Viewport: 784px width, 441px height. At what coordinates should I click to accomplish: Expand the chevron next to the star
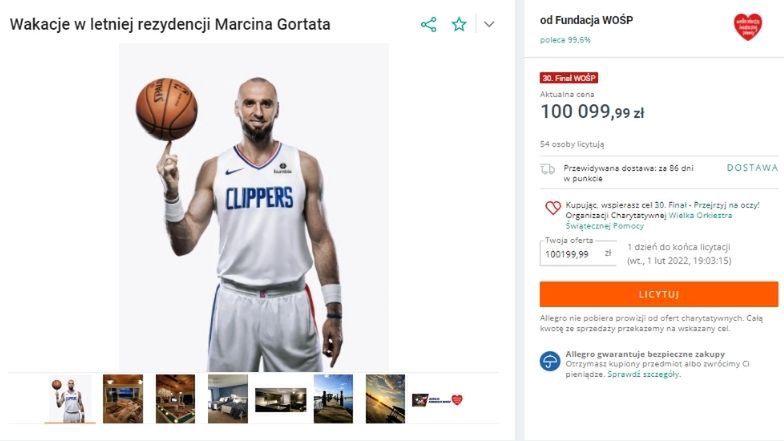[x=488, y=24]
